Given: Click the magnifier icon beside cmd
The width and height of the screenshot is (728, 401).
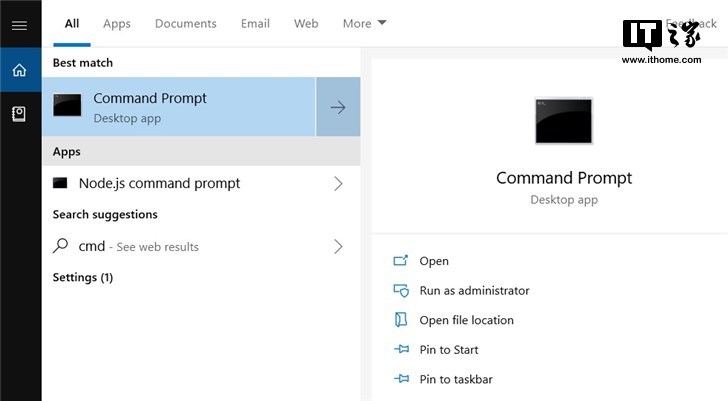Looking at the screenshot, I should [x=60, y=246].
